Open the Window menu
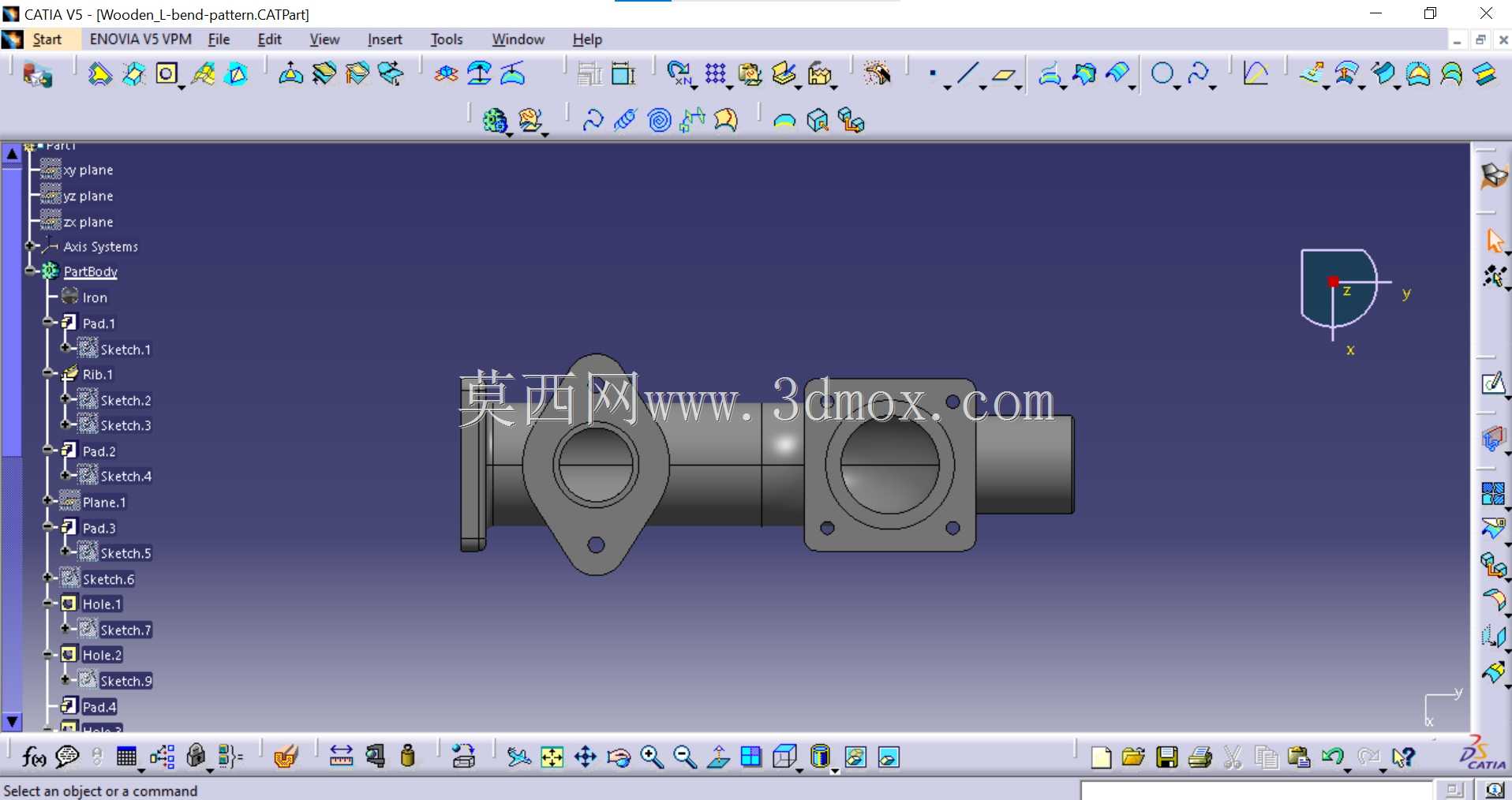1512x800 pixels. [x=518, y=39]
